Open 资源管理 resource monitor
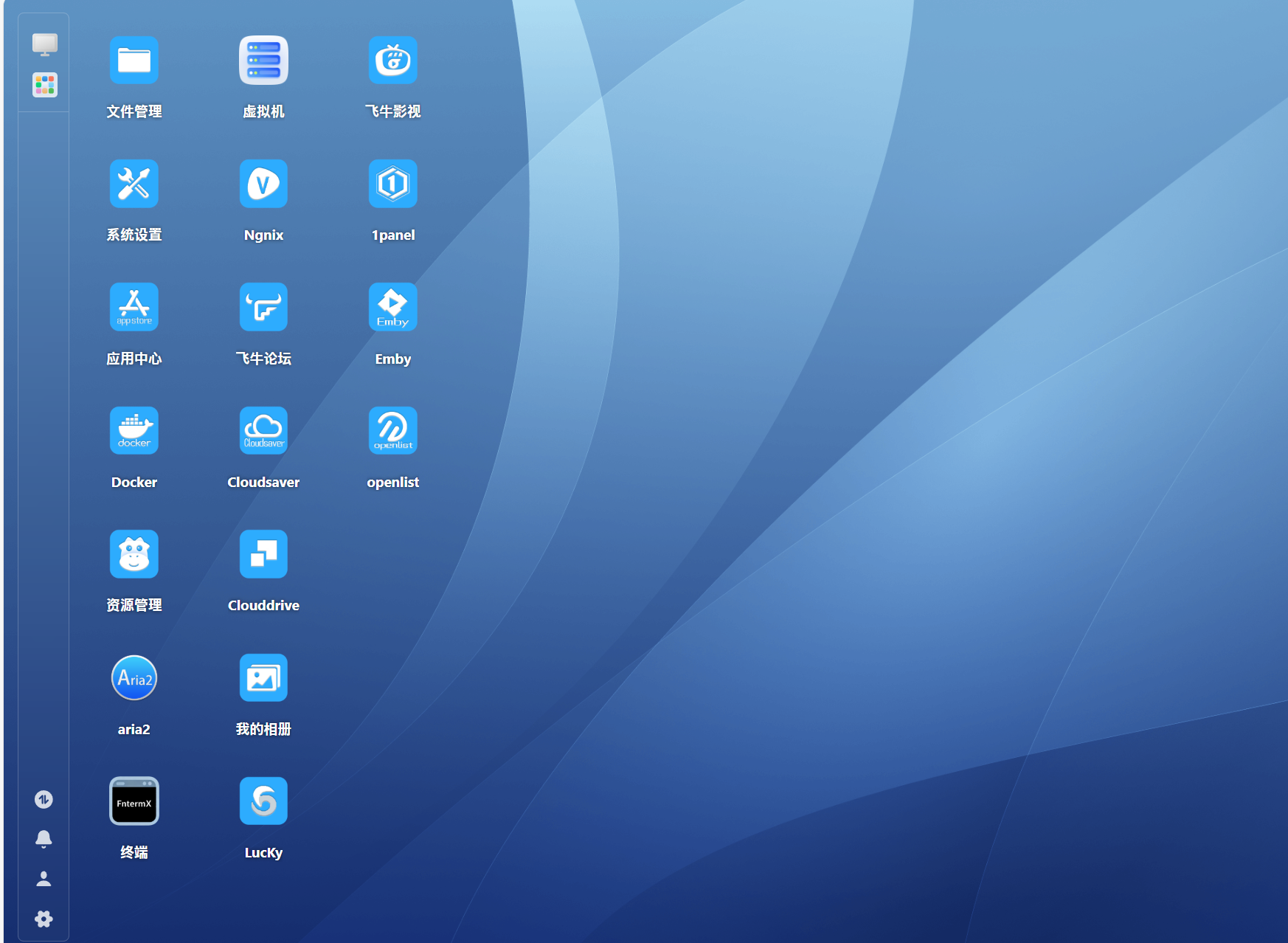Viewport: 1288px width, 943px height. click(134, 553)
